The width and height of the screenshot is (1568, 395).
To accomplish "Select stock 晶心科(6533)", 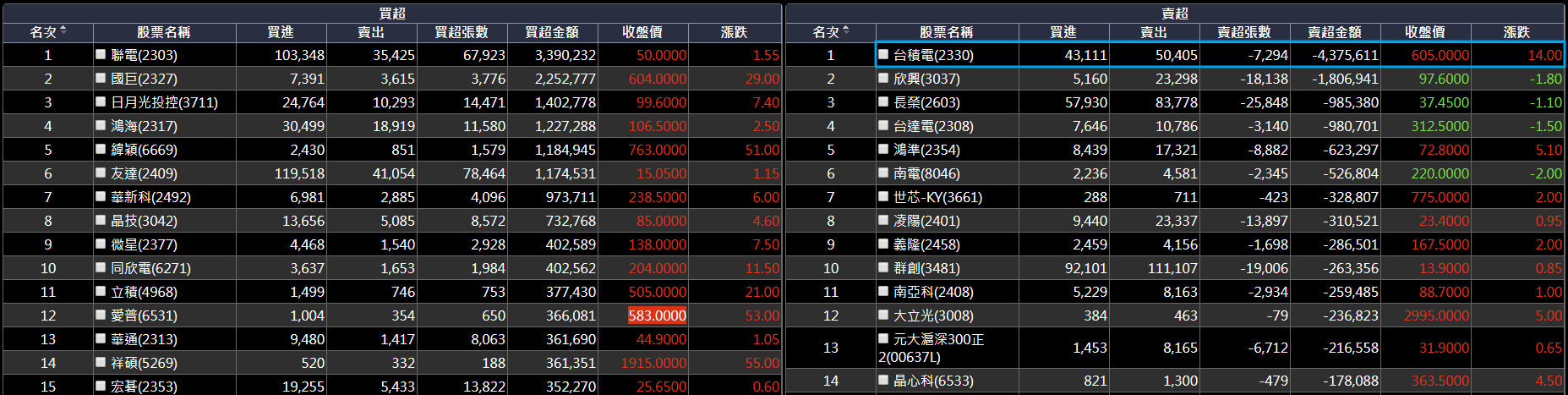I will [x=934, y=381].
